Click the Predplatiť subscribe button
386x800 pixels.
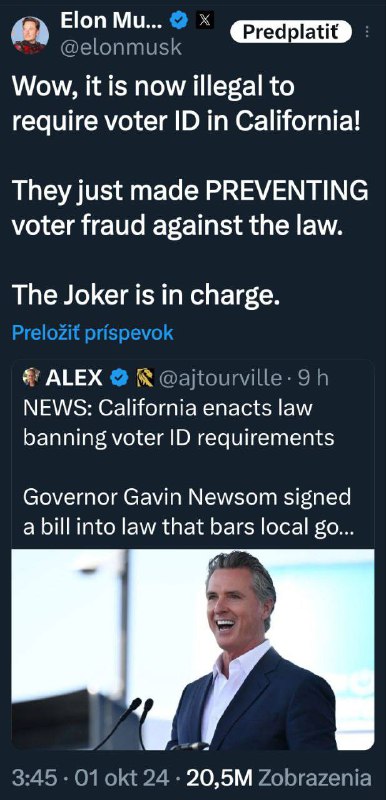tap(291, 33)
